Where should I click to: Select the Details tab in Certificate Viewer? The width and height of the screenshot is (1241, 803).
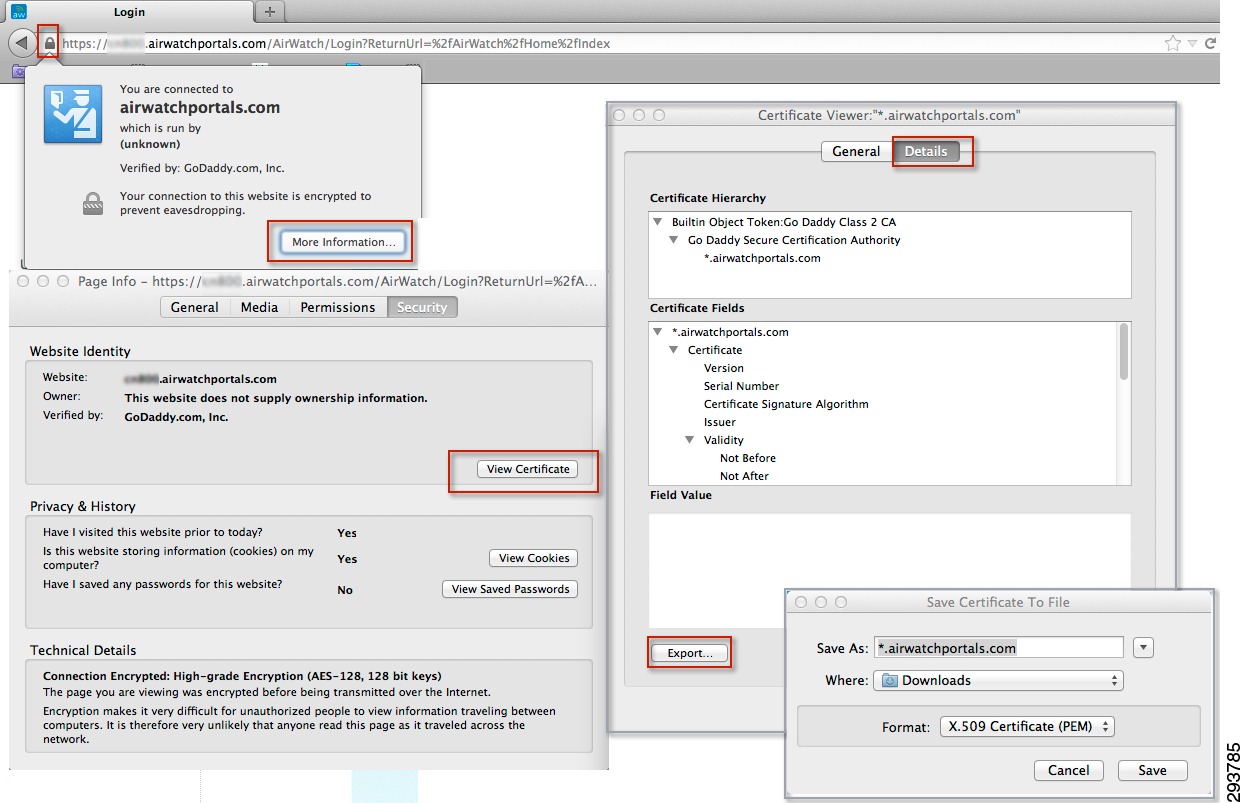[x=926, y=151]
